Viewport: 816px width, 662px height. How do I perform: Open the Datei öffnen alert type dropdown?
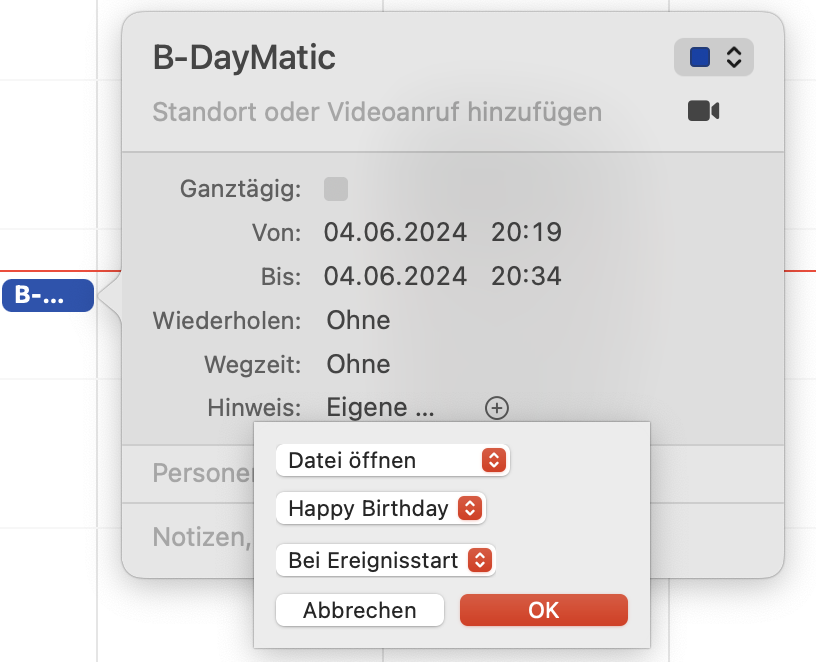click(x=392, y=460)
